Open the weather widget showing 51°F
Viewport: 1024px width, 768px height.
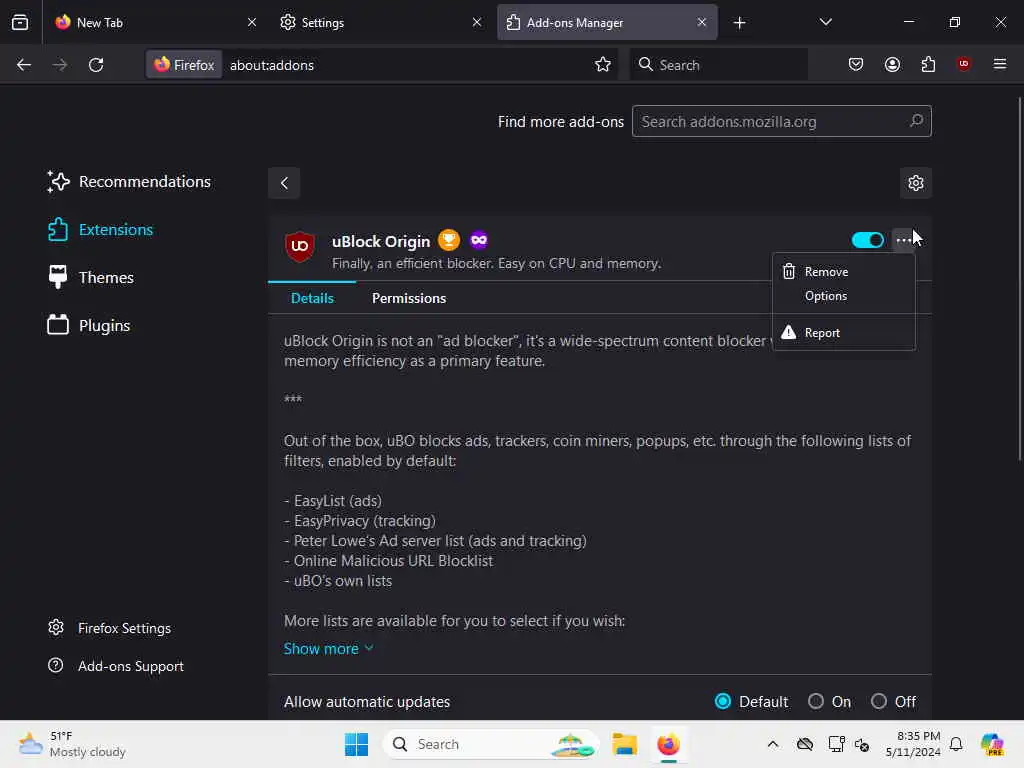tap(72, 744)
